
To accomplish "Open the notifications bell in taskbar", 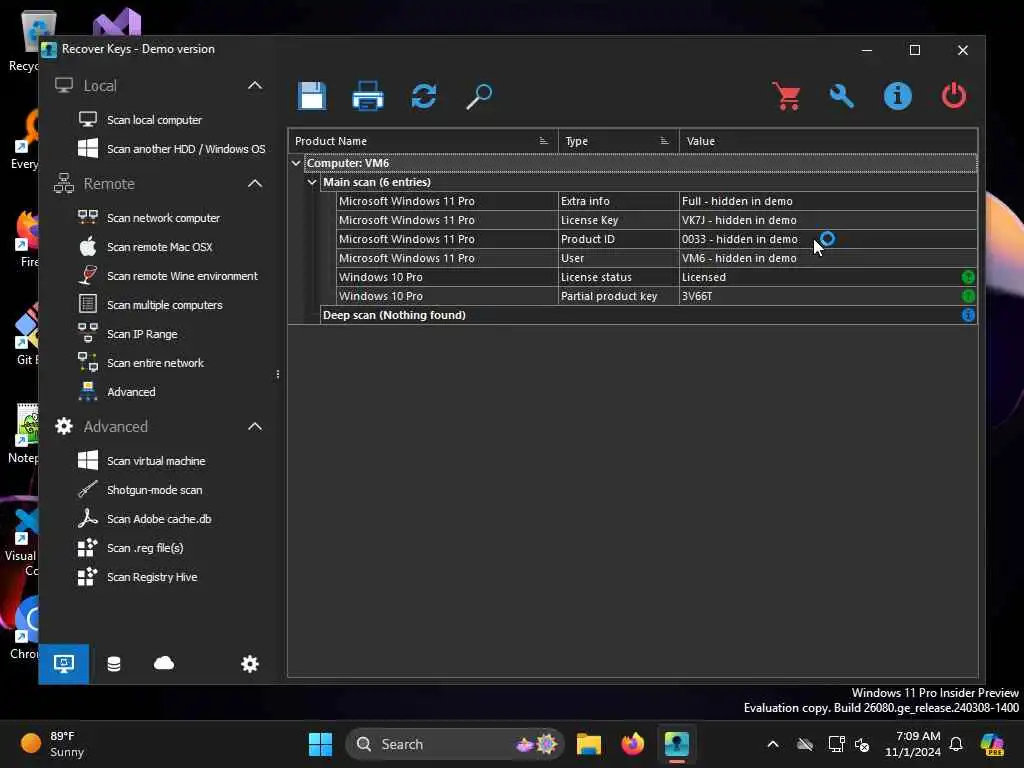I will coord(956,744).
